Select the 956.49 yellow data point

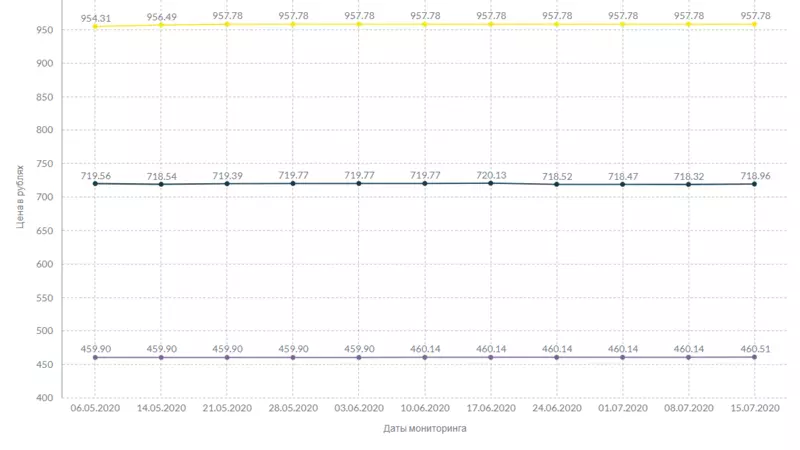[161, 25]
